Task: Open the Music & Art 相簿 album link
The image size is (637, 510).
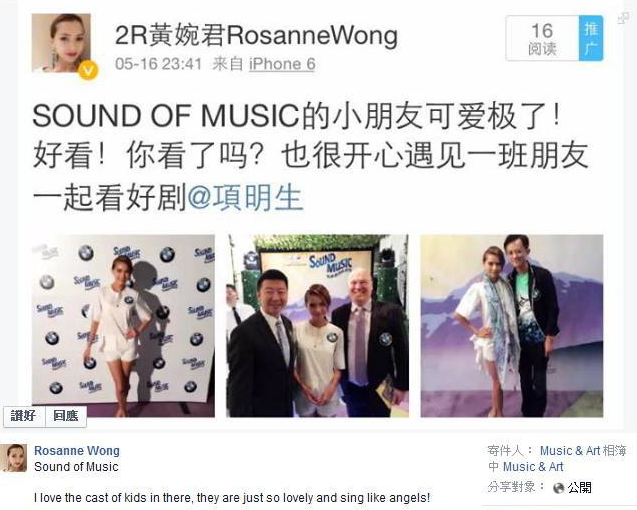Action: pyautogui.click(x=583, y=451)
